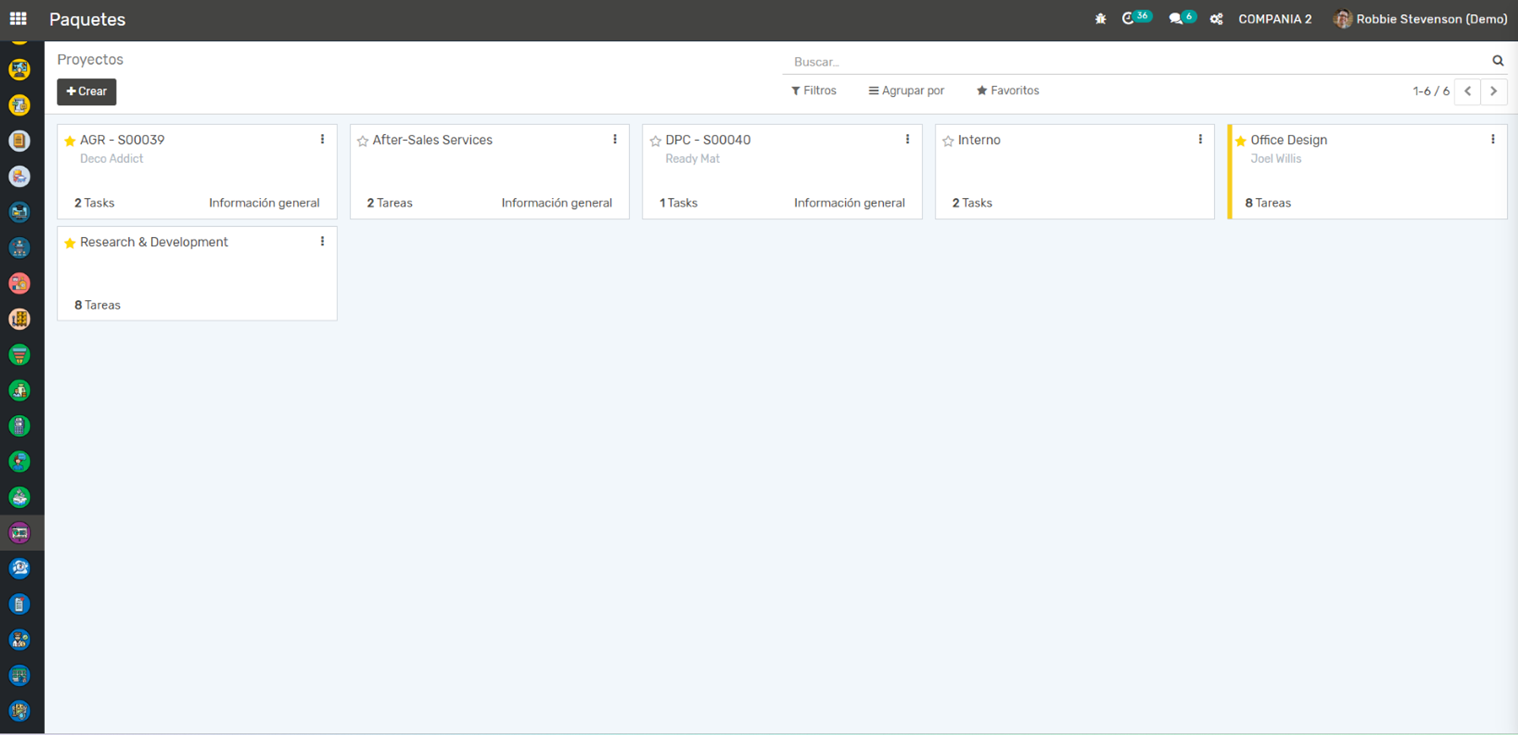Mark After-Sales Services as favorite star

tap(363, 141)
